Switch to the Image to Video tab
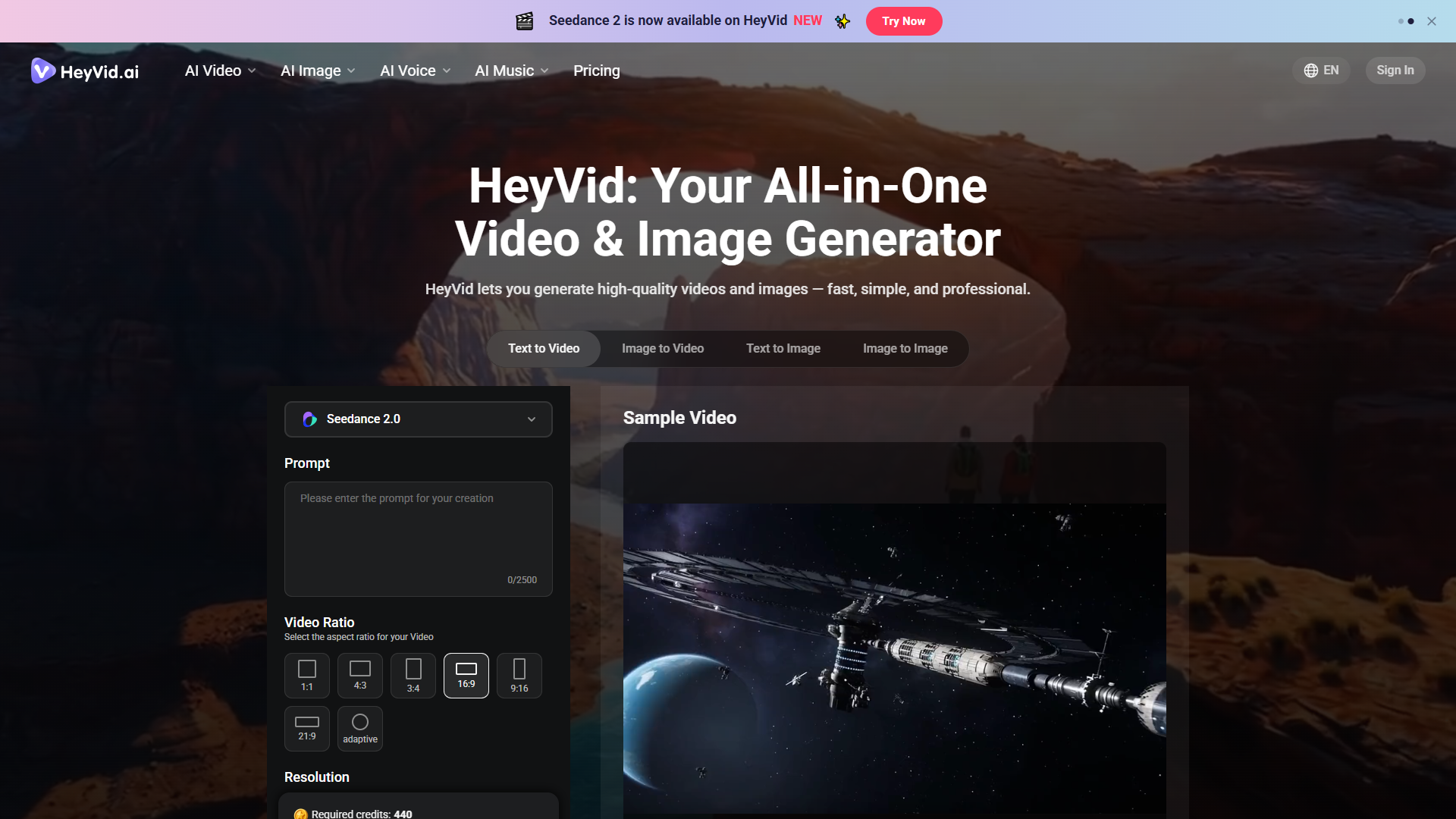 [663, 349]
